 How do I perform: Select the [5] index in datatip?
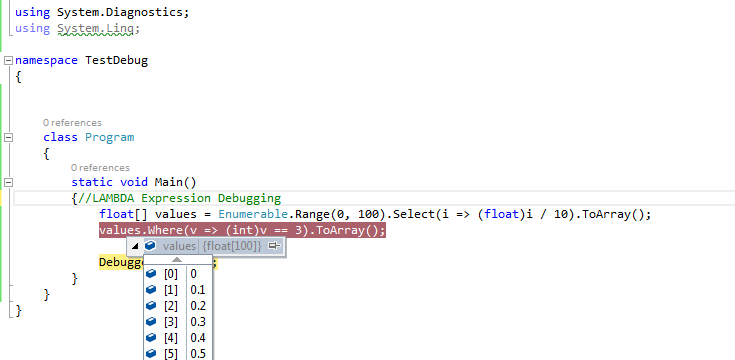tap(171, 354)
